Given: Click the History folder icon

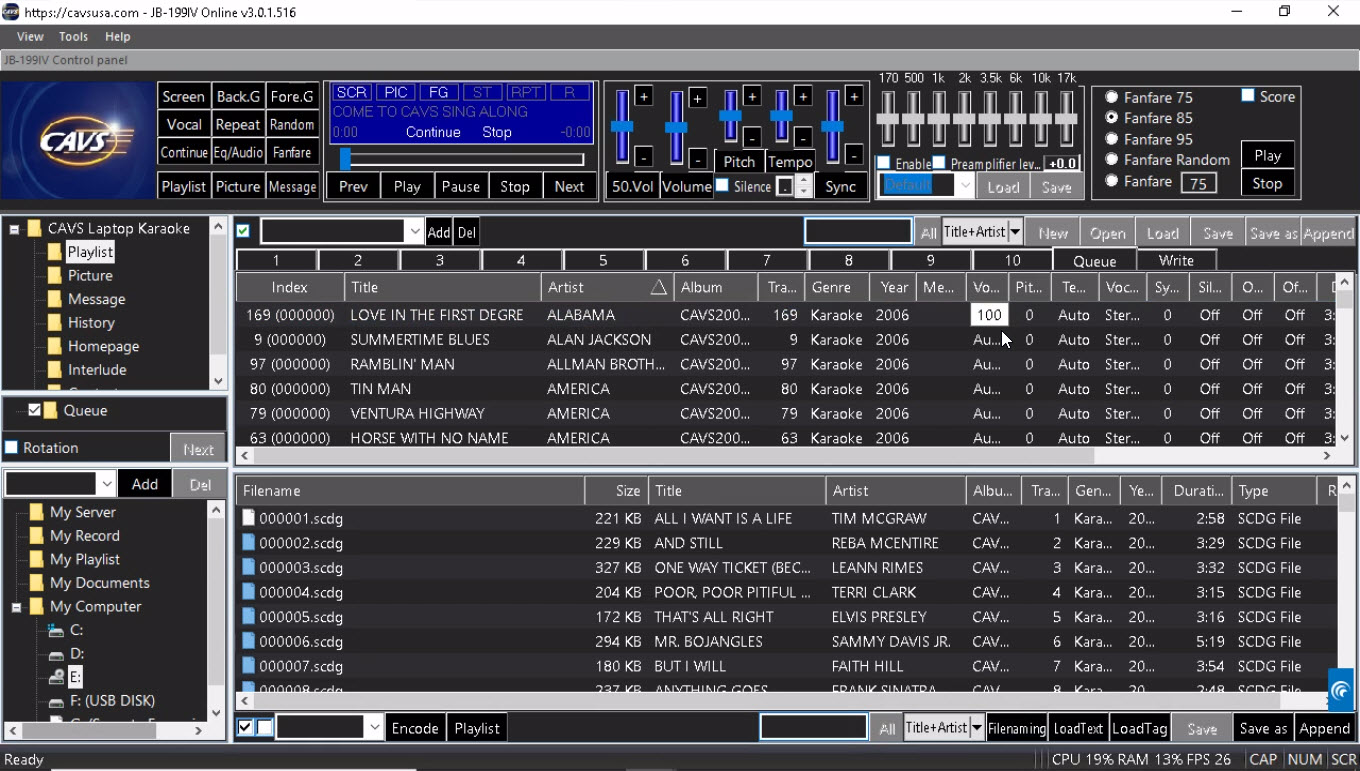Looking at the screenshot, I should (x=54, y=322).
